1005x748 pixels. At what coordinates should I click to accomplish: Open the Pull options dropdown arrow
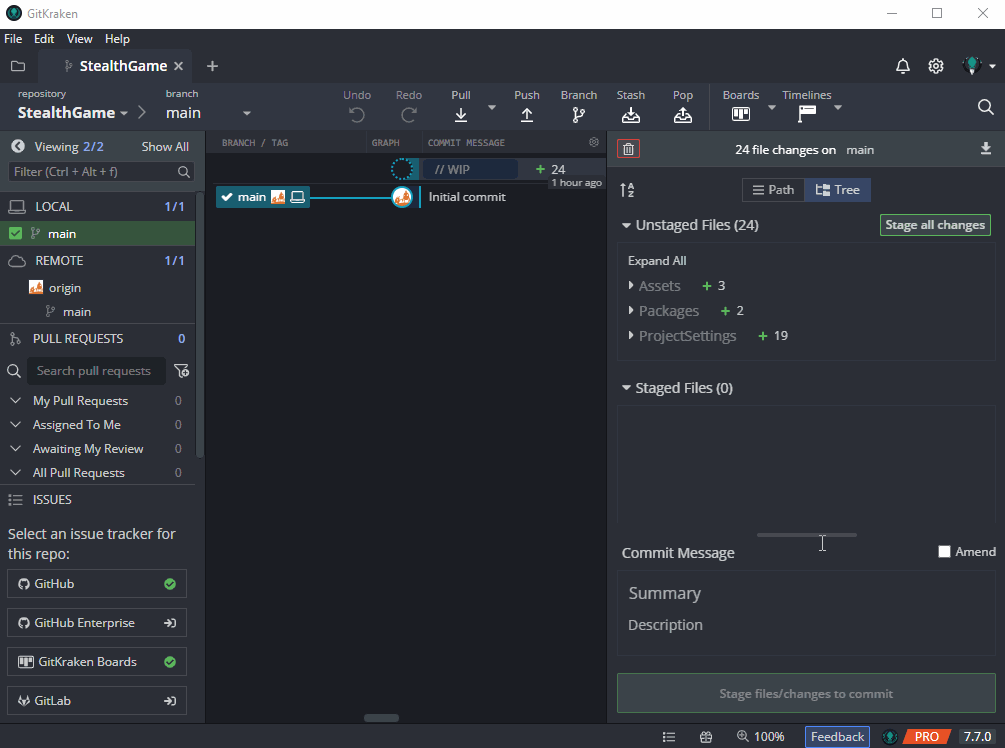492,107
